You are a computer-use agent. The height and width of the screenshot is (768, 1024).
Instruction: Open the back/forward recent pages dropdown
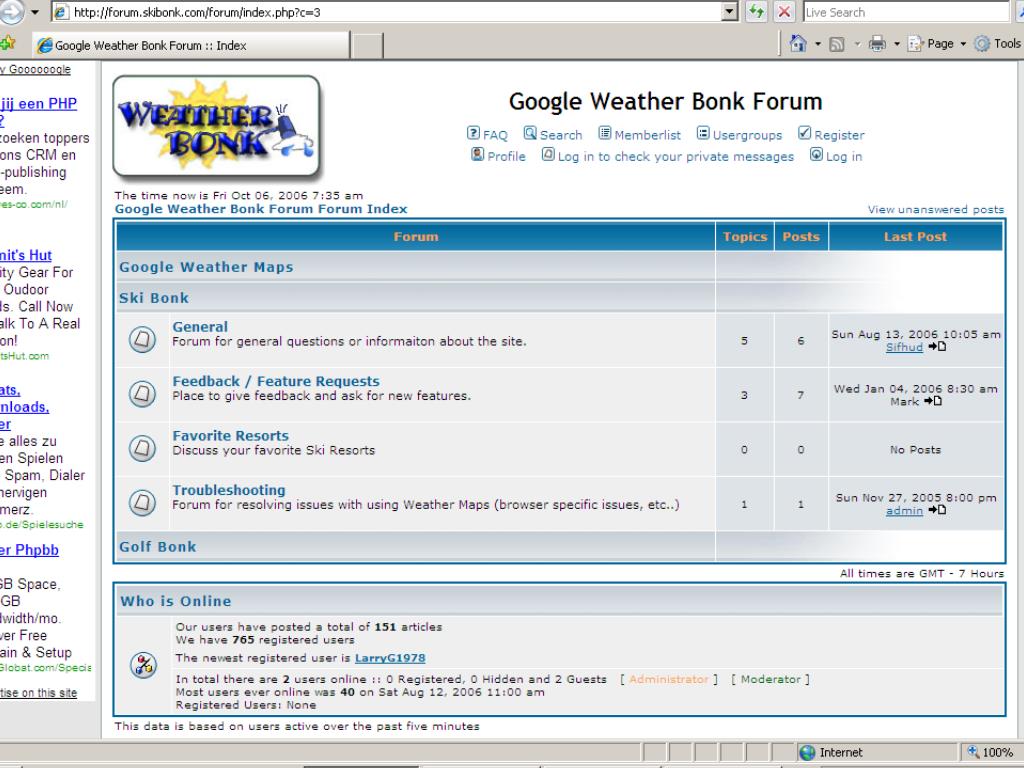click(35, 12)
